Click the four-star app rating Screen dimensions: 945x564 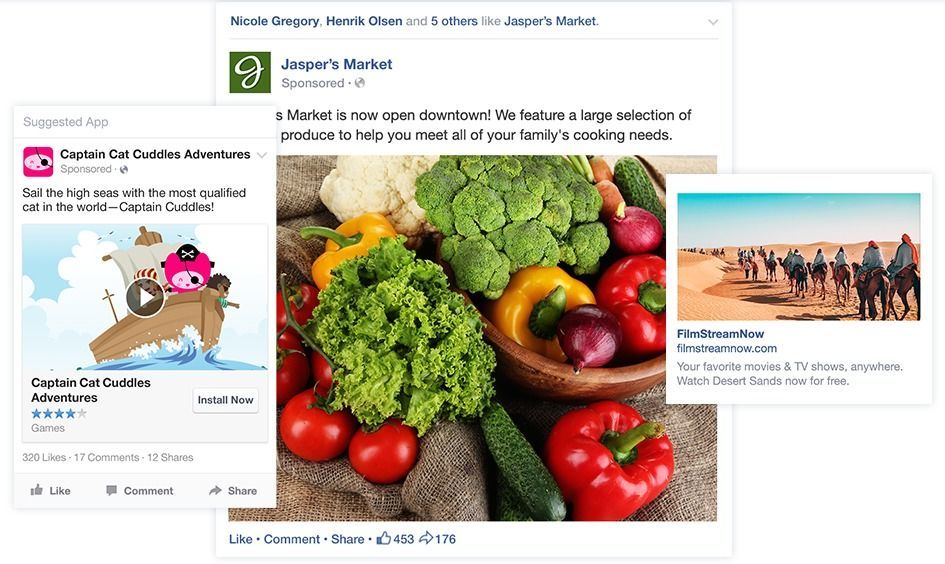click(59, 413)
